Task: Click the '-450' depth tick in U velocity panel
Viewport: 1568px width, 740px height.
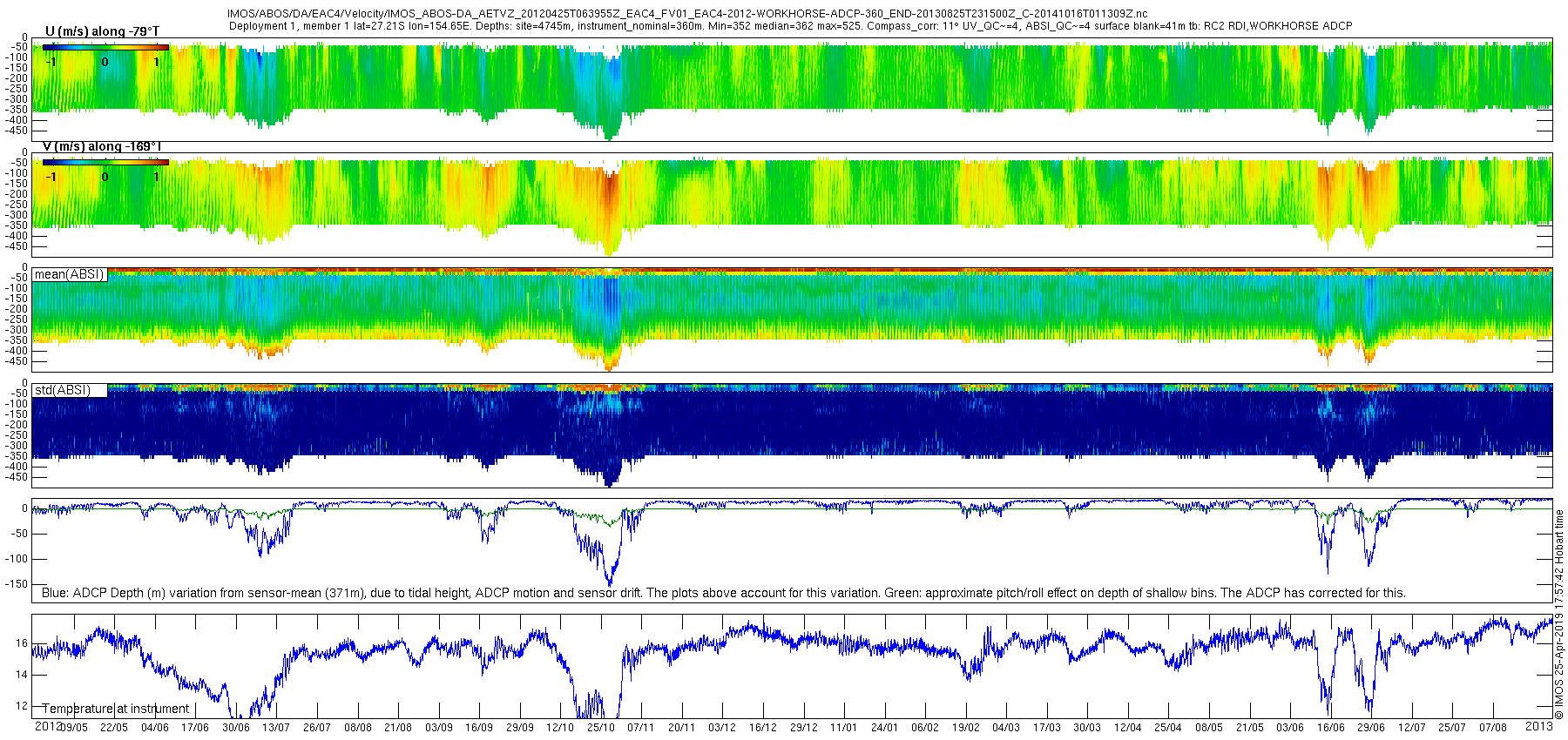Action: click(17, 131)
